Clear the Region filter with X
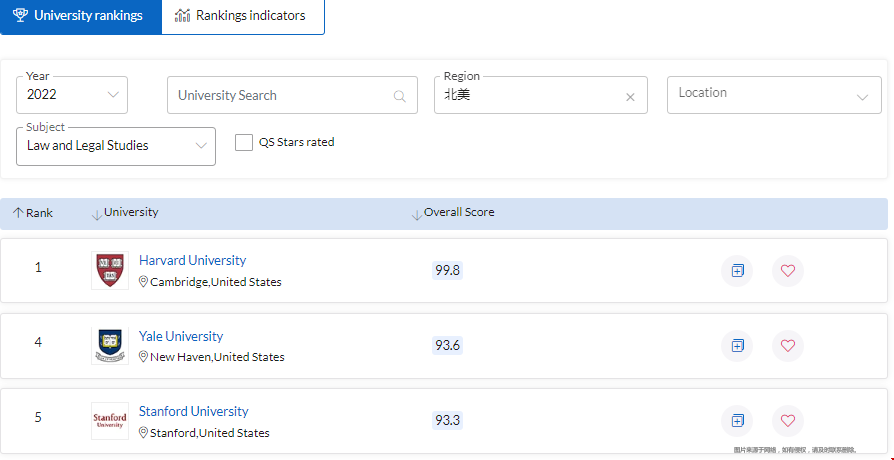The image size is (894, 460). pyautogui.click(x=630, y=97)
